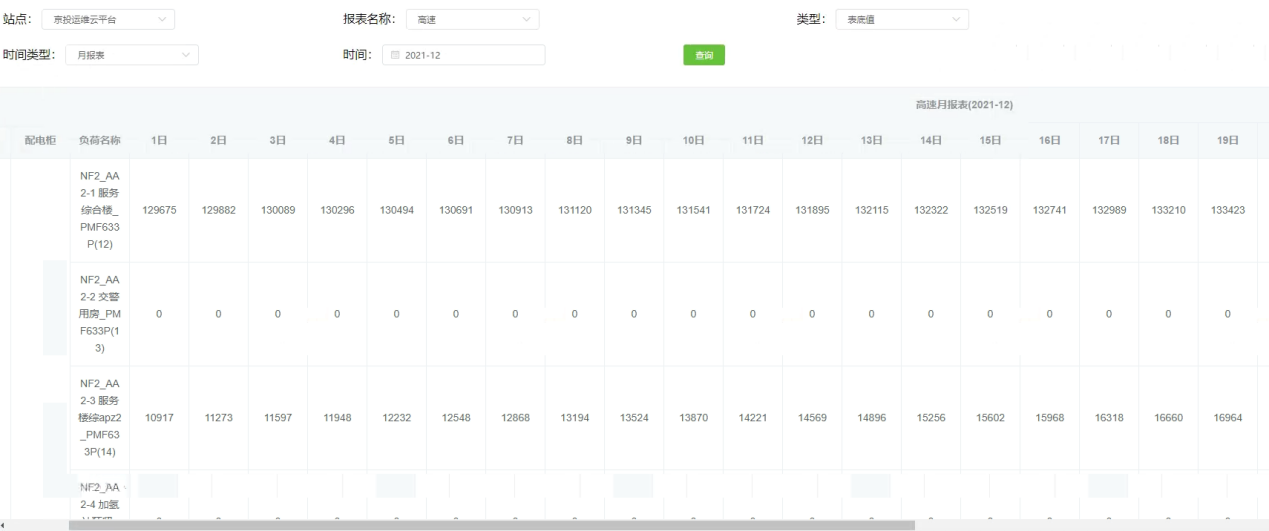Image resolution: width=1269 pixels, height=531 pixels.
Task: Open the 时间类型 dropdown showing 月报表
Action: pyautogui.click(x=131, y=55)
